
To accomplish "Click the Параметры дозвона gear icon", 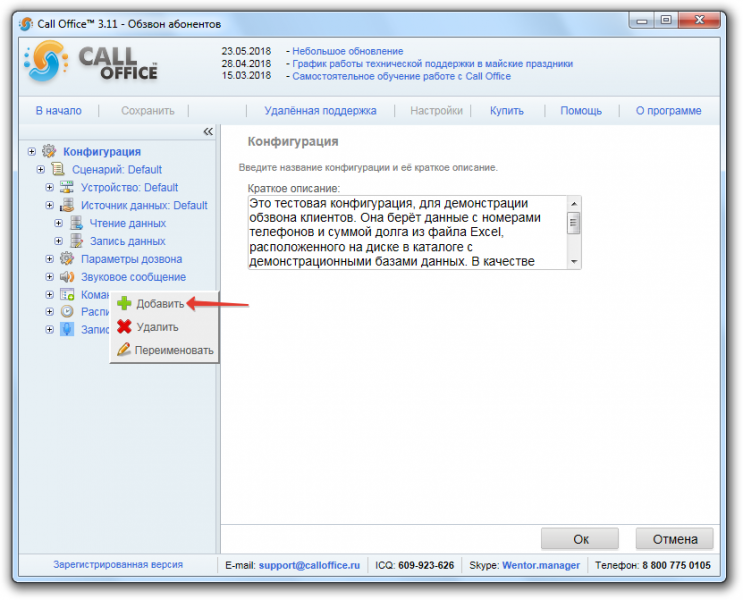I will pos(67,259).
